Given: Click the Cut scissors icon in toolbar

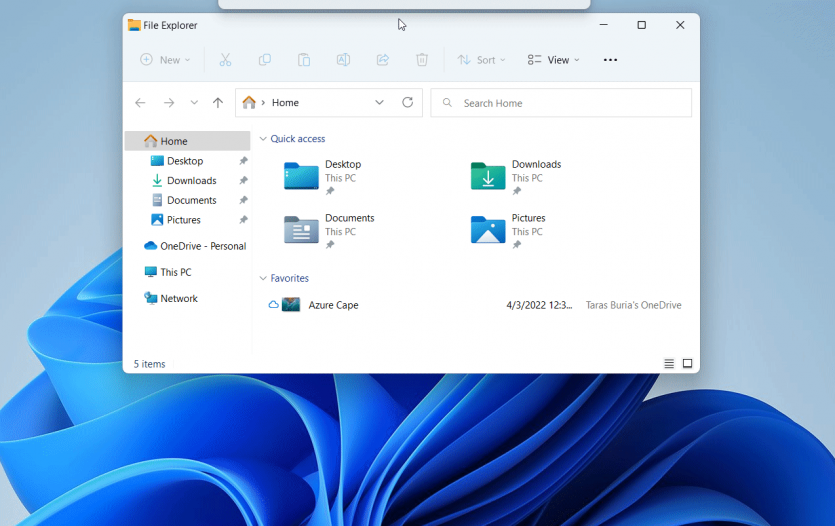Looking at the screenshot, I should coord(225,60).
